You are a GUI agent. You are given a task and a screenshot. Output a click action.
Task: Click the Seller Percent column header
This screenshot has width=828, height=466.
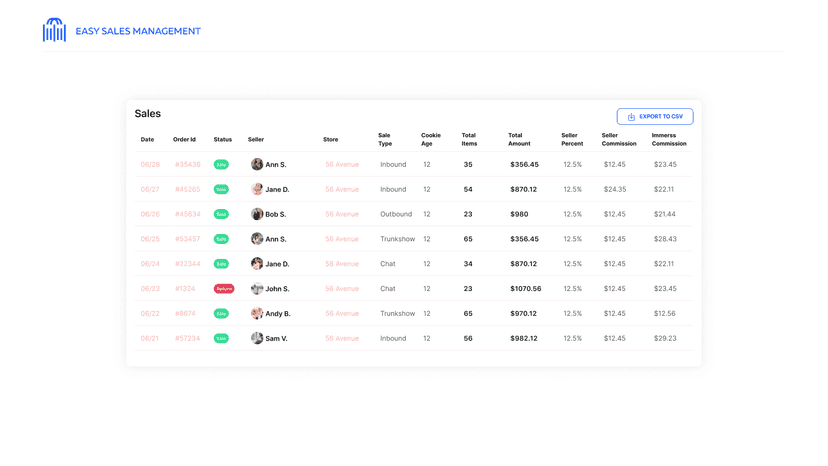572,139
